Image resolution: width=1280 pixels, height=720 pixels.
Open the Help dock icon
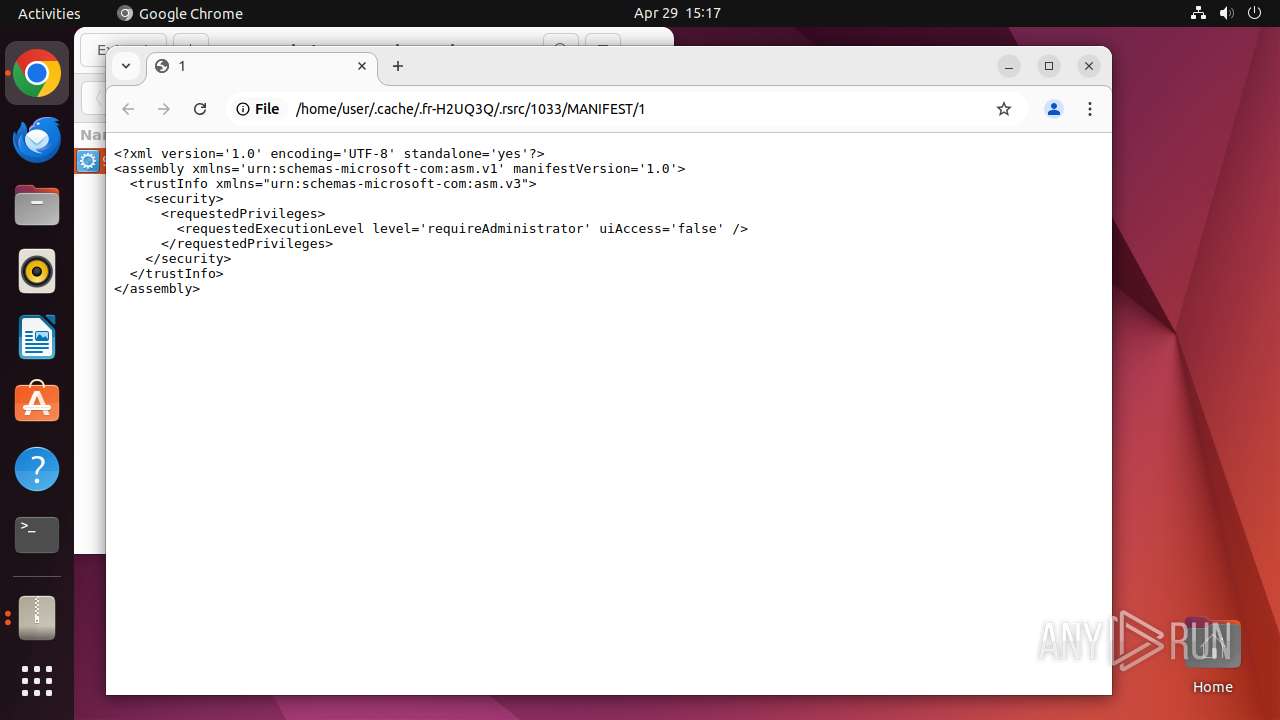click(37, 469)
